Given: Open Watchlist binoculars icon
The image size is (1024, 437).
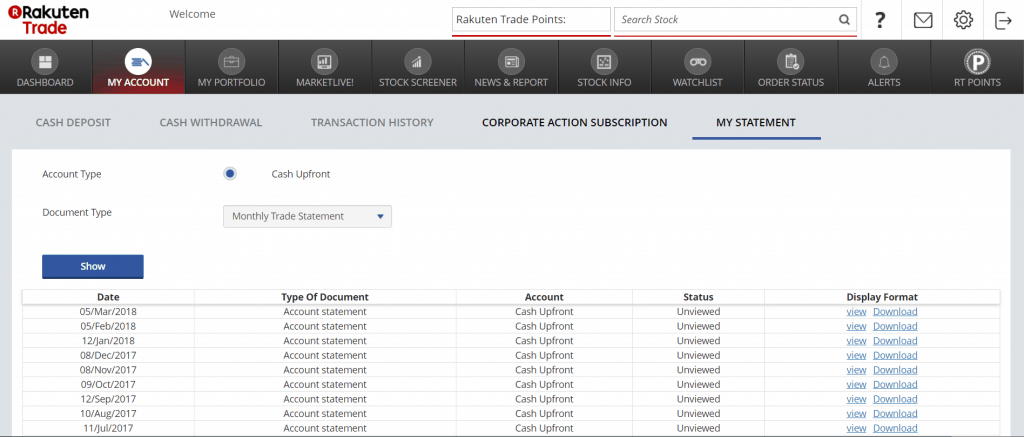Looking at the screenshot, I should pos(697,62).
